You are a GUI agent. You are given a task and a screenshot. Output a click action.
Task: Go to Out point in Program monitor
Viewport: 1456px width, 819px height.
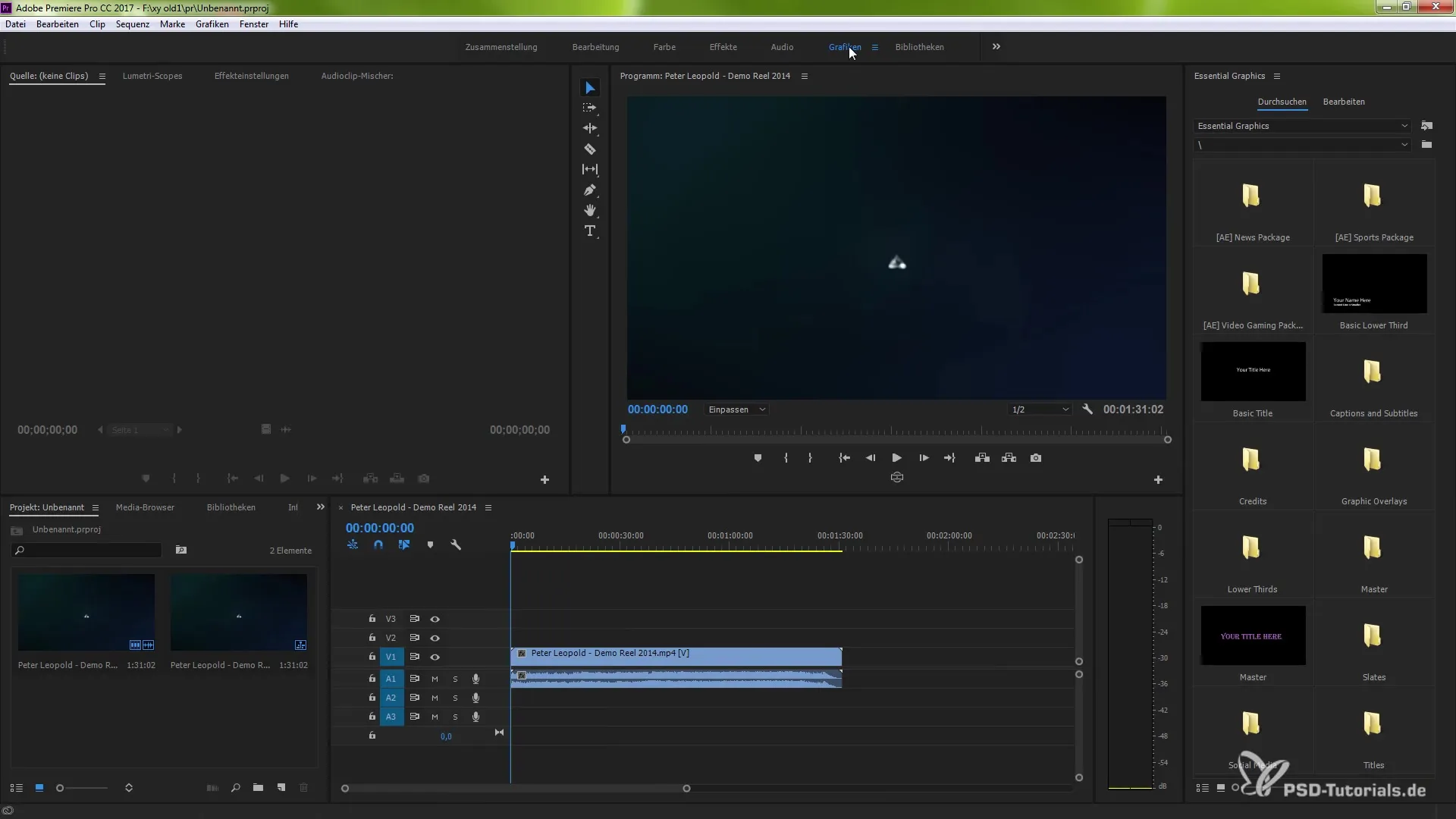(949, 458)
